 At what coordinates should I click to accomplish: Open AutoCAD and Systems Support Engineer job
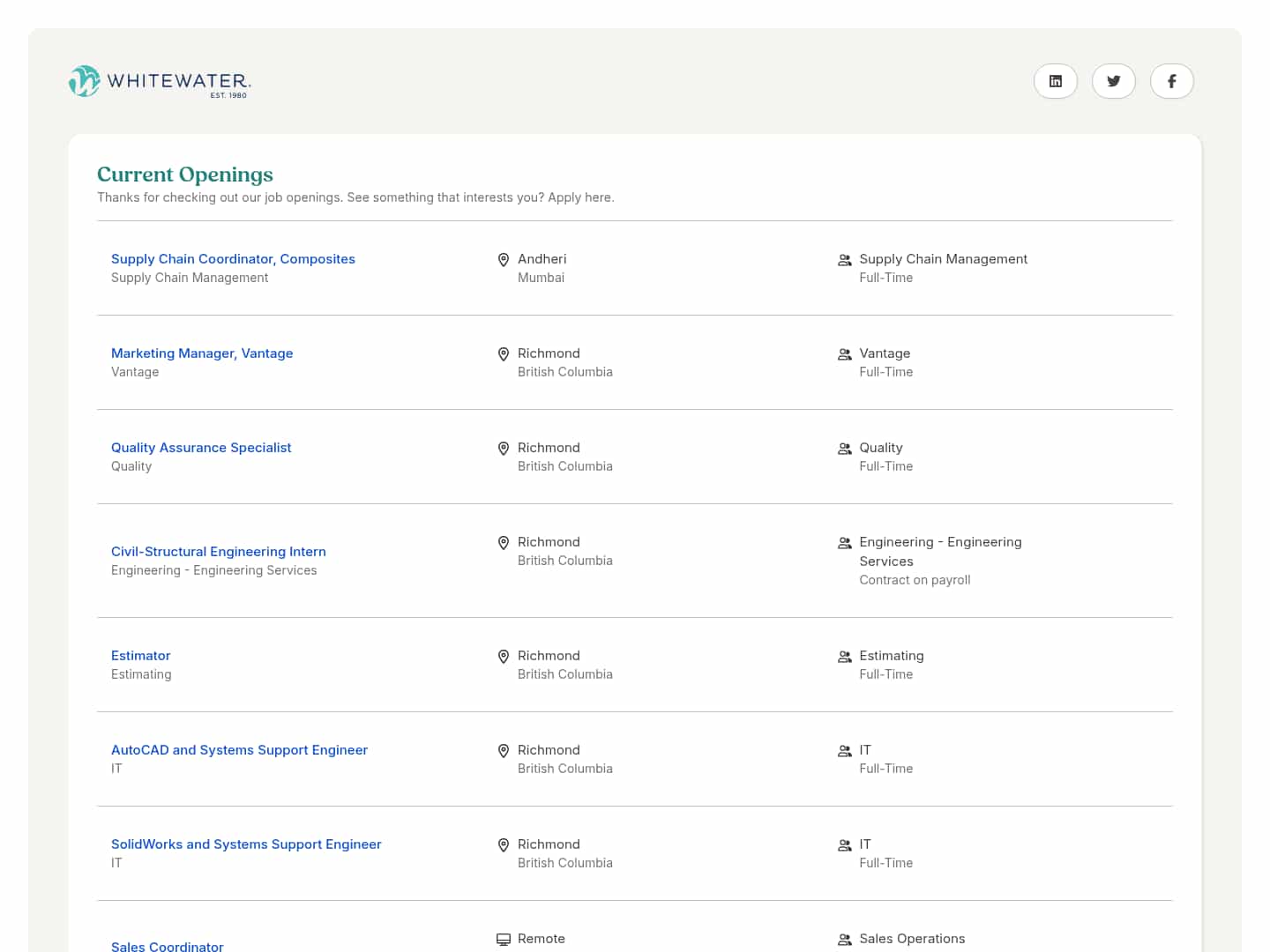(x=239, y=750)
